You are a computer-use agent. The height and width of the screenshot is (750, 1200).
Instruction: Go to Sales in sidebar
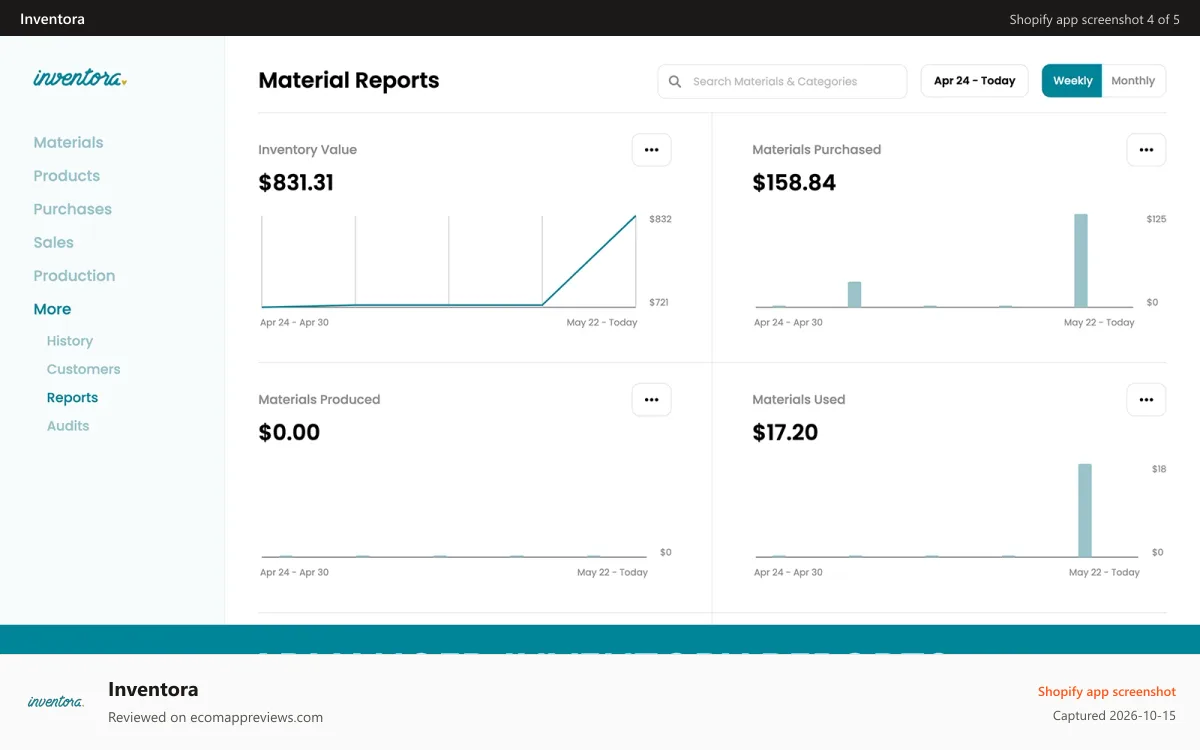point(53,242)
